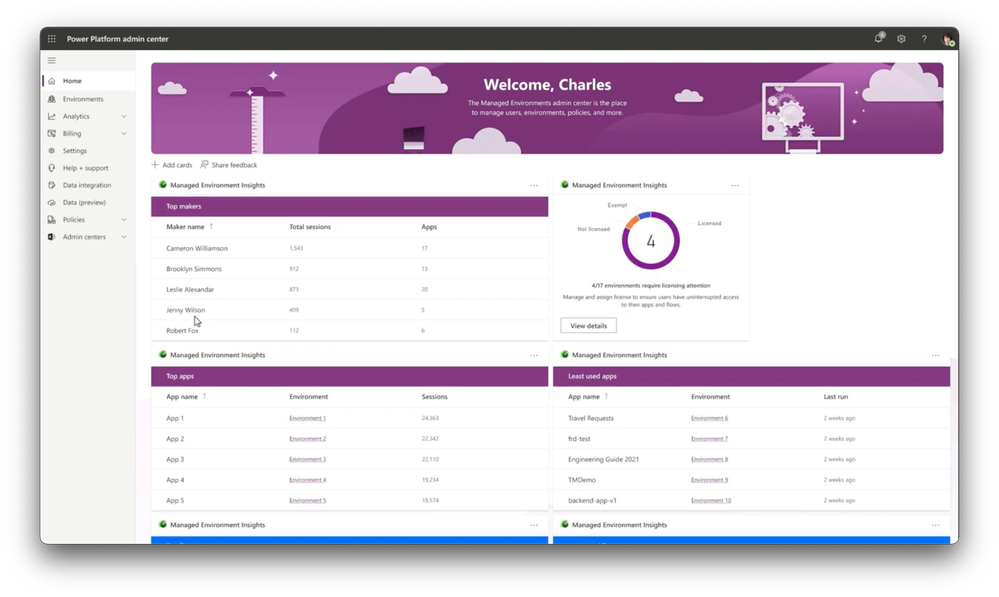The width and height of the screenshot is (999, 597).
Task: Select Jenny Wilson maker row
Action: (x=349, y=310)
